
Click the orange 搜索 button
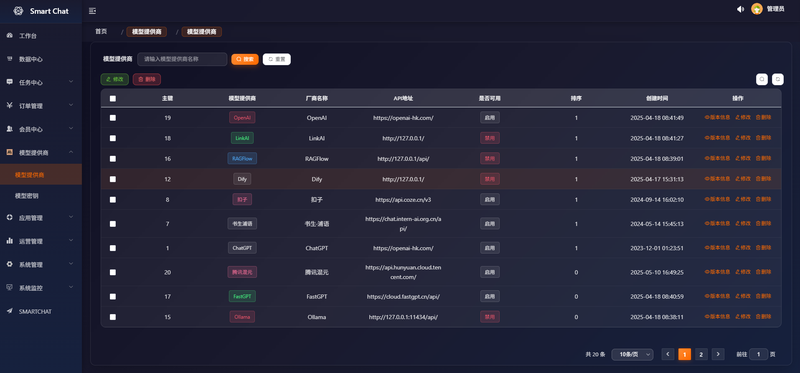coord(245,59)
